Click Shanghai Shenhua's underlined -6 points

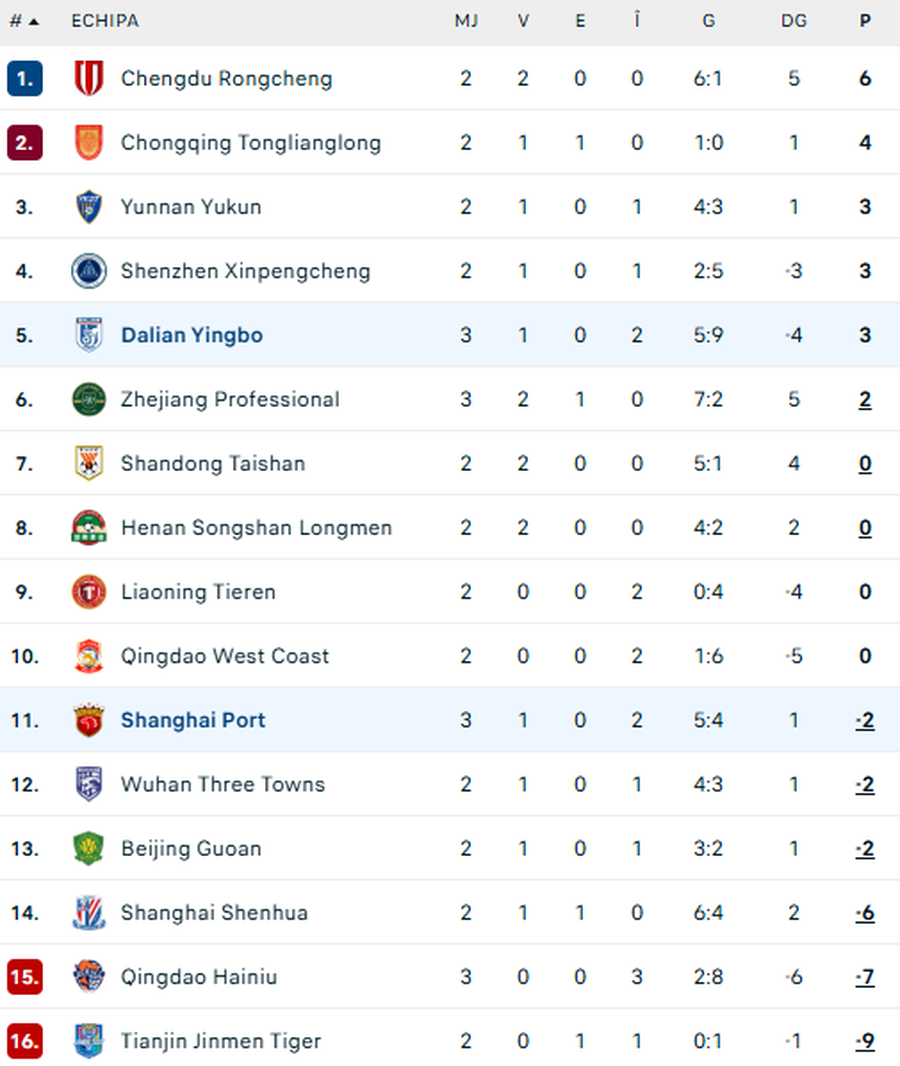pyautogui.click(x=865, y=913)
